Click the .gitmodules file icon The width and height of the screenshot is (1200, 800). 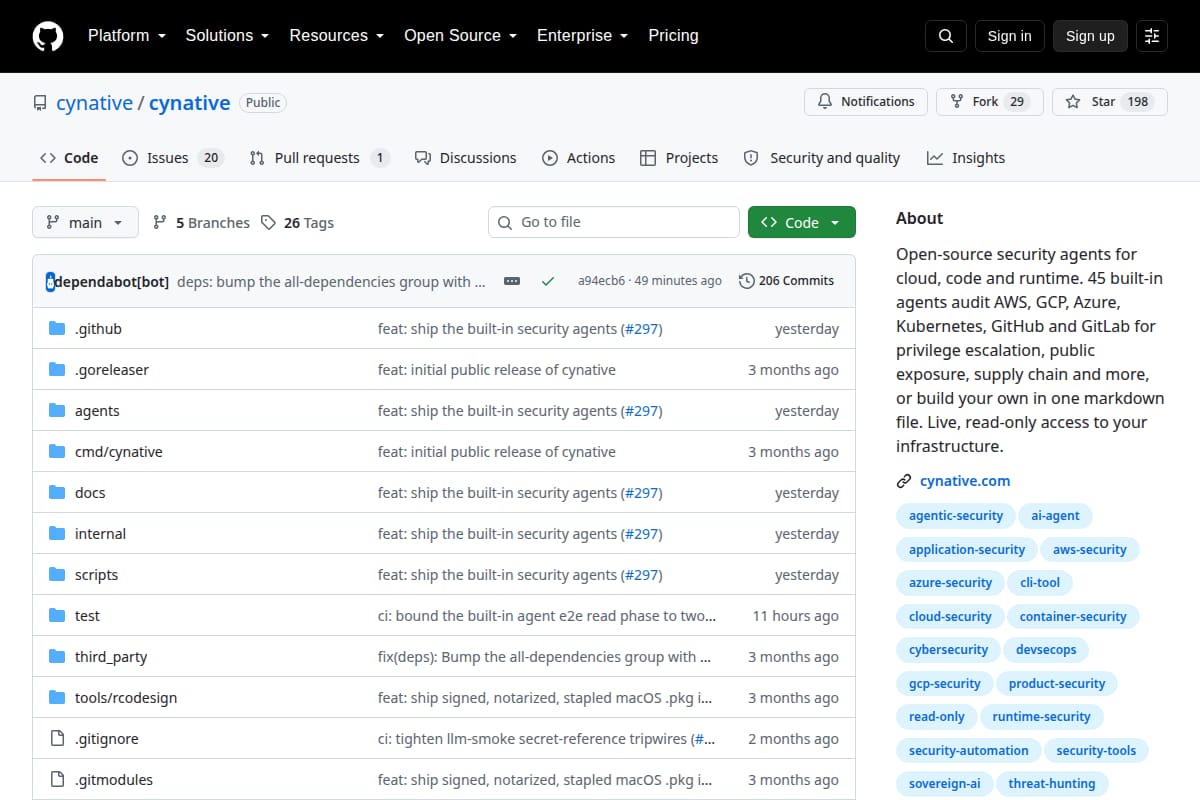[57, 780]
